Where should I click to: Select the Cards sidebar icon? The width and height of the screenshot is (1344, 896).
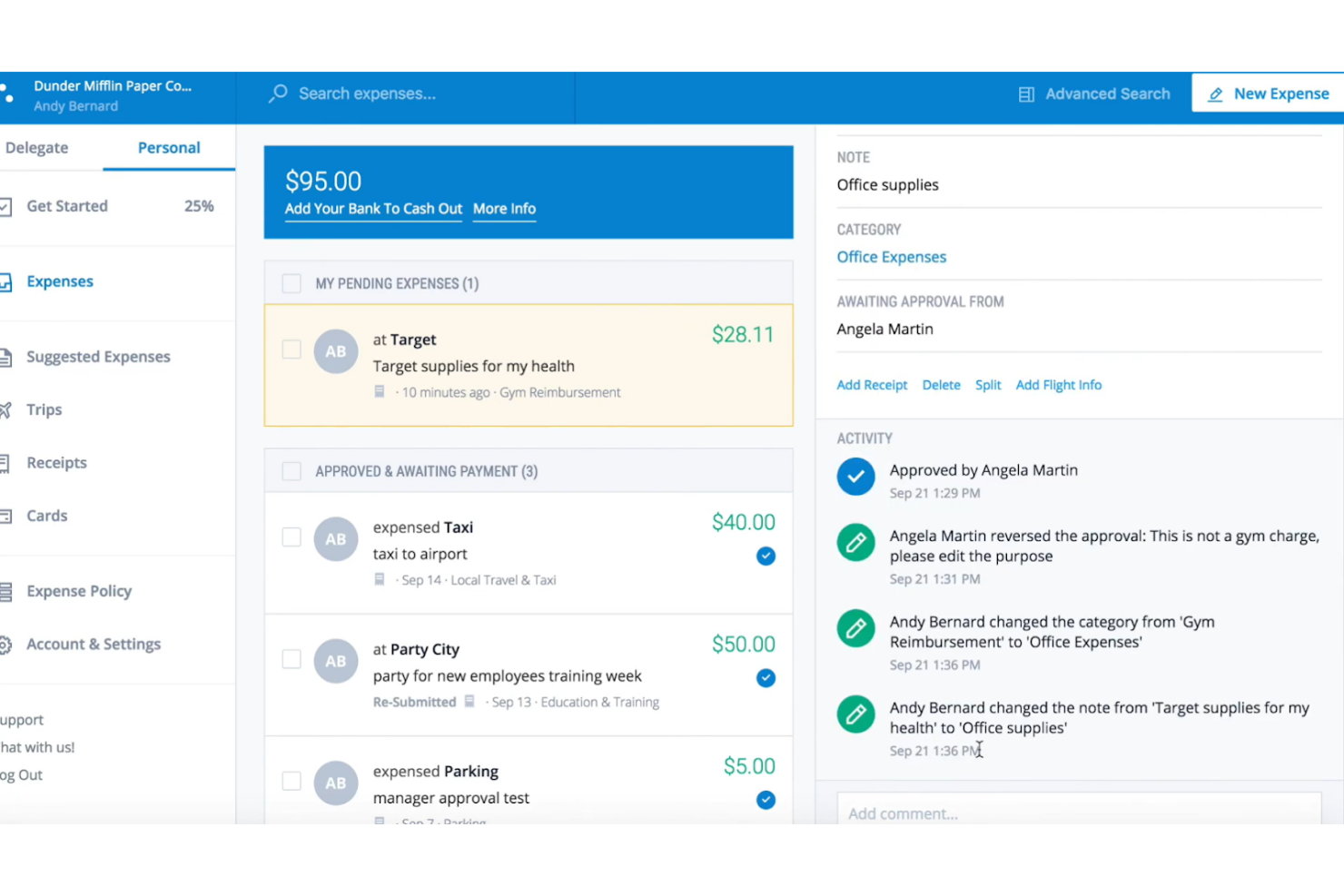5,515
